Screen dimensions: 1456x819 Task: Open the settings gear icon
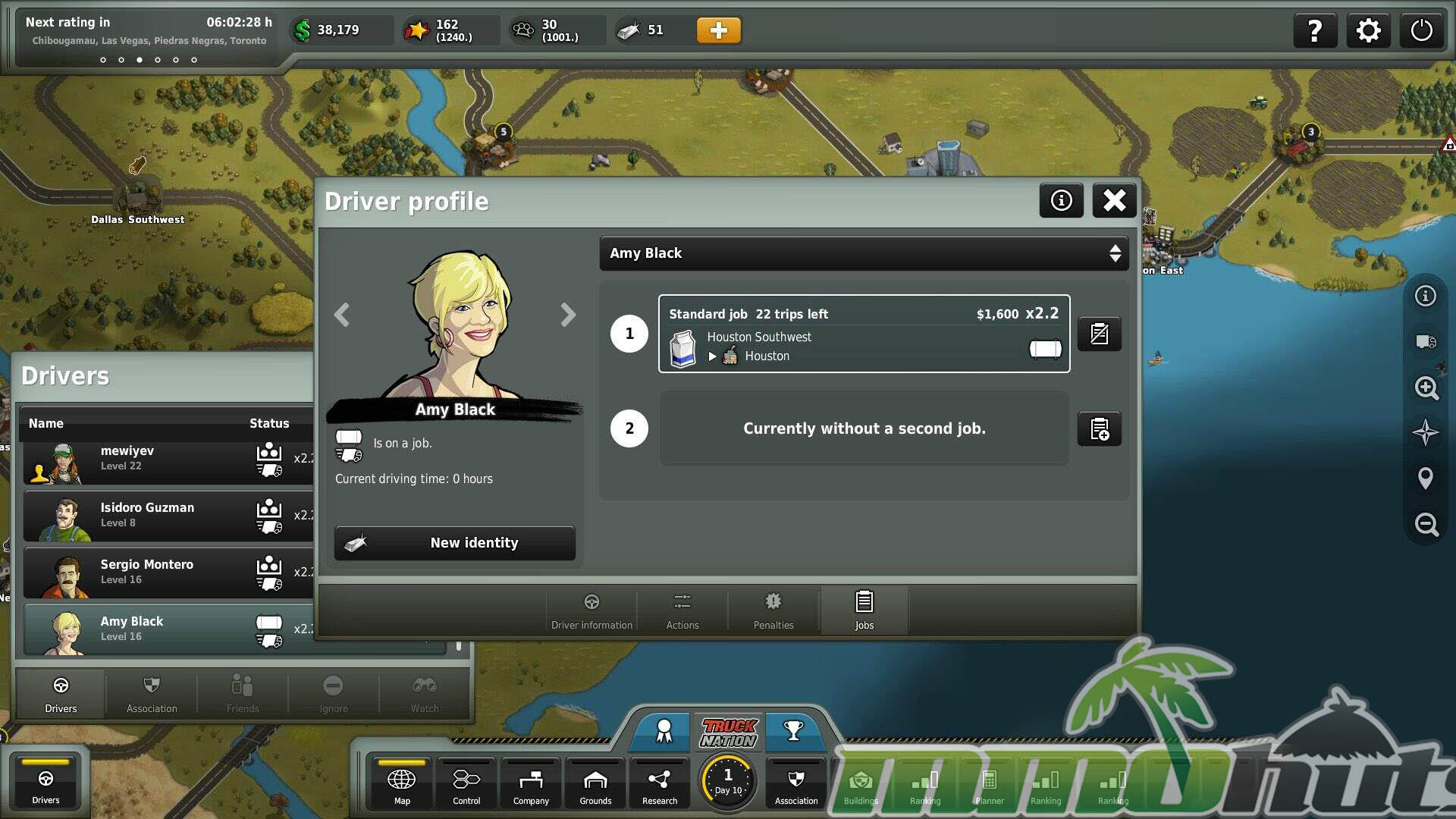coord(1368,31)
